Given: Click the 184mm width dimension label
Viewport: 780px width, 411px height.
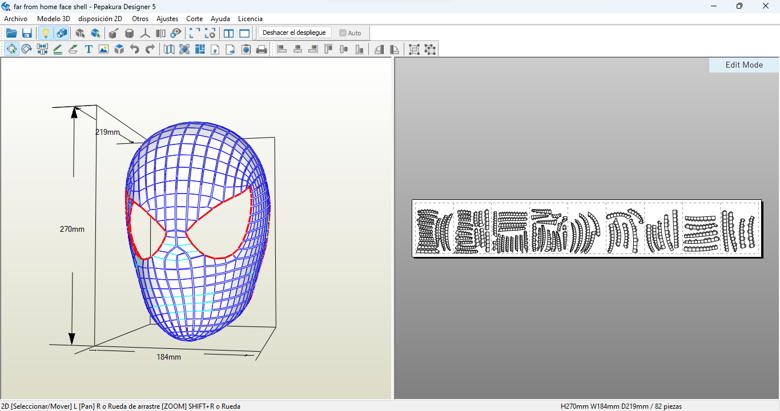Looking at the screenshot, I should click(169, 357).
